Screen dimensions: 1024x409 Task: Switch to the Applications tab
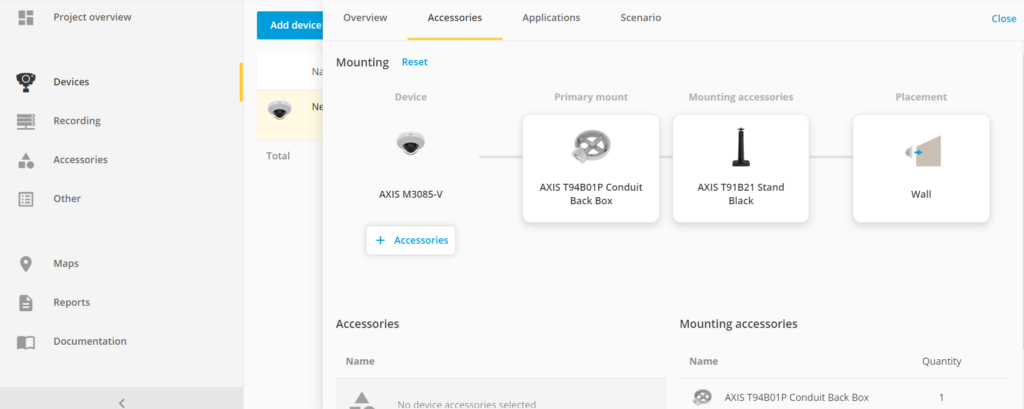pos(551,18)
